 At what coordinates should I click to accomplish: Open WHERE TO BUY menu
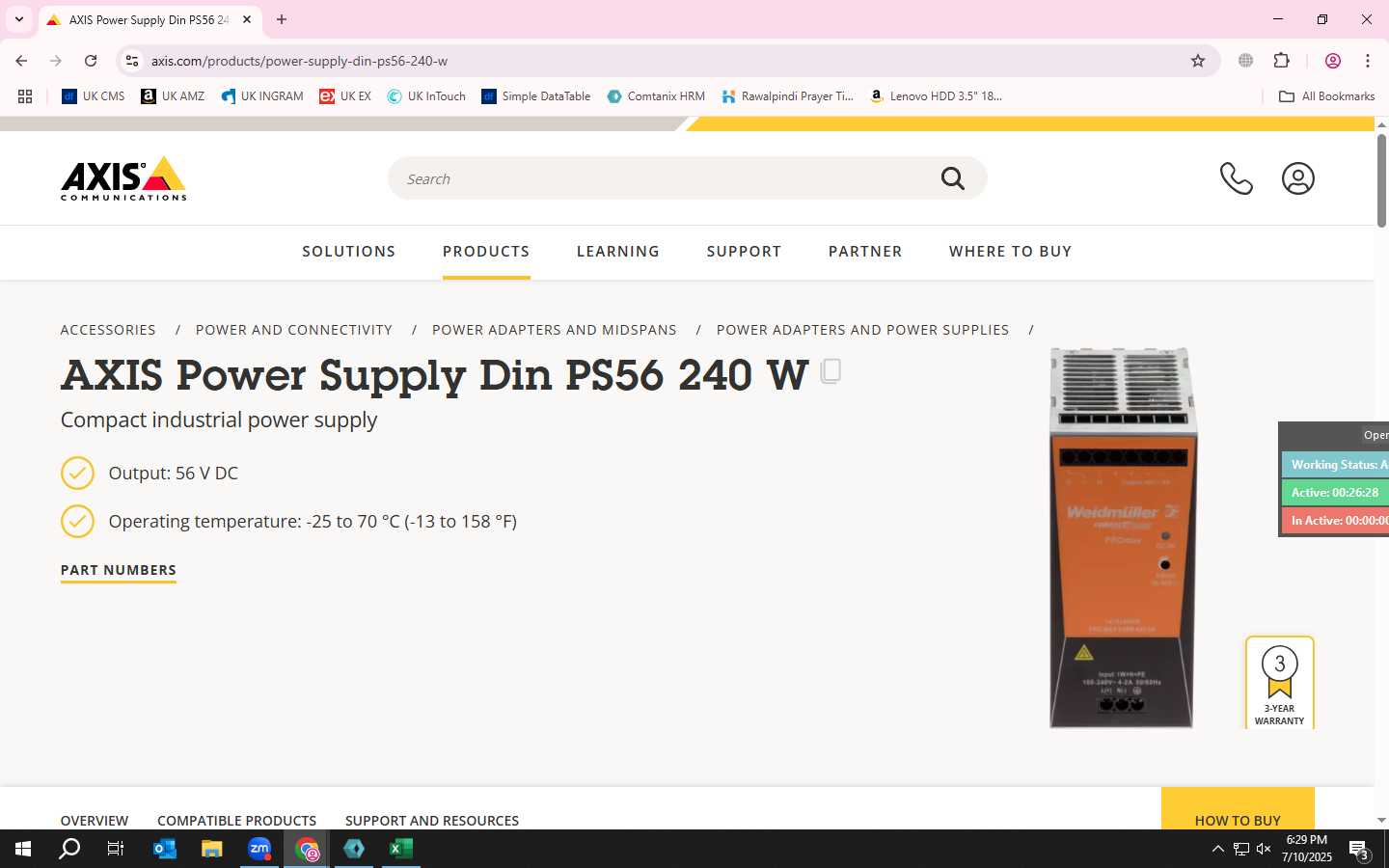click(x=1010, y=252)
